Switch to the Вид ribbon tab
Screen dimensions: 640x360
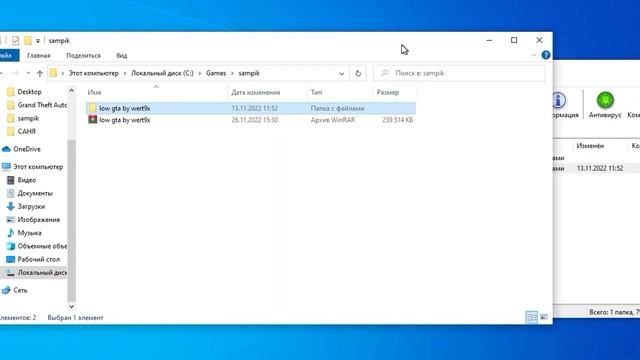tap(122, 56)
